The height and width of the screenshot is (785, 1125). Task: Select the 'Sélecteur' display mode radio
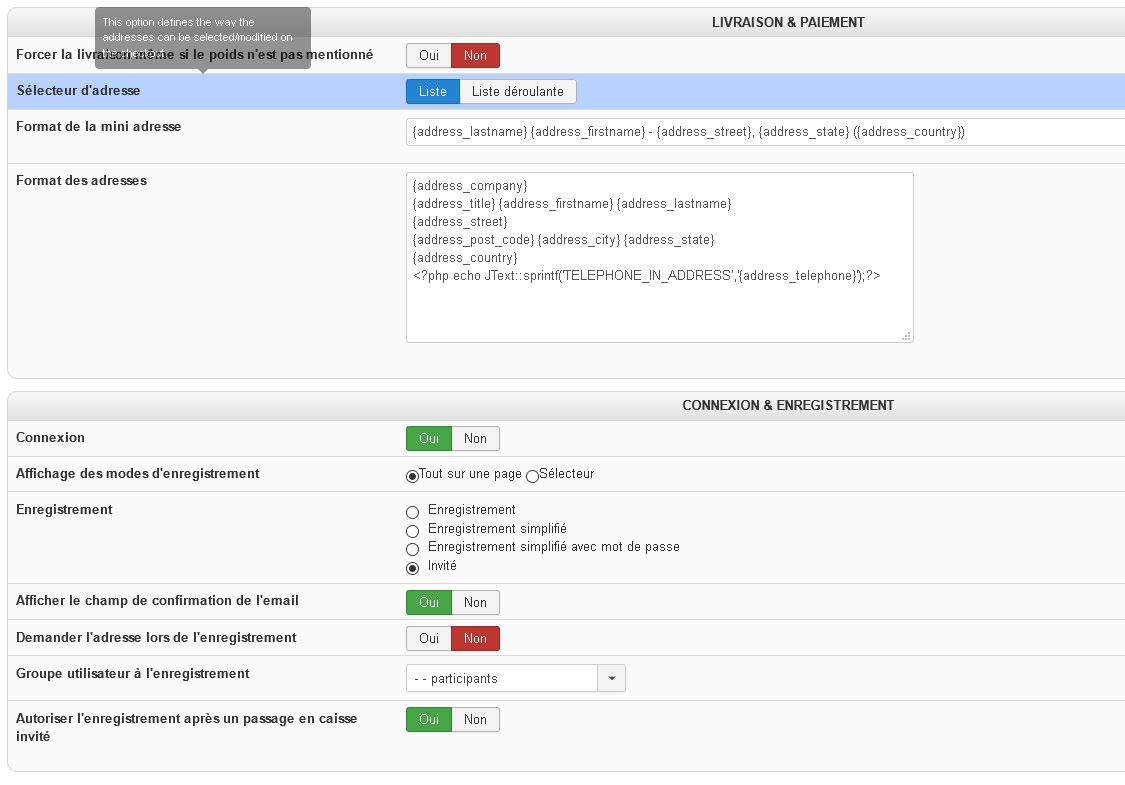pyautogui.click(x=532, y=476)
